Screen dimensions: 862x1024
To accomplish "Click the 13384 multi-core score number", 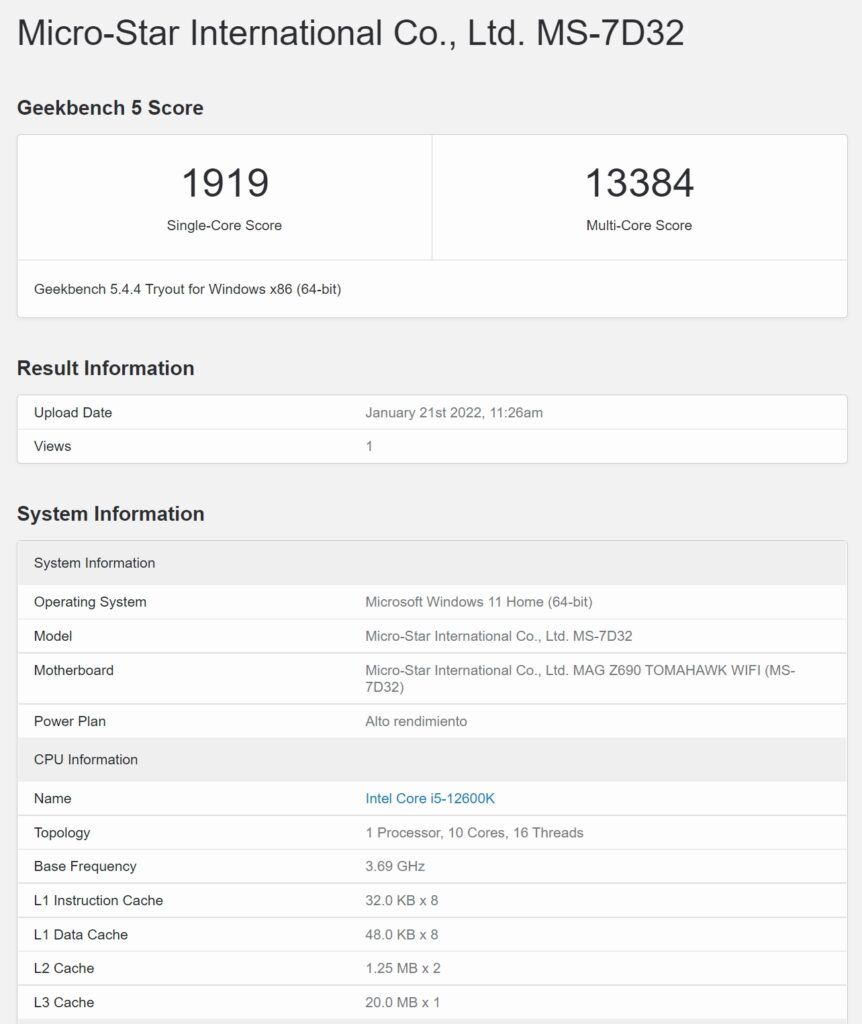I will click(x=639, y=183).
